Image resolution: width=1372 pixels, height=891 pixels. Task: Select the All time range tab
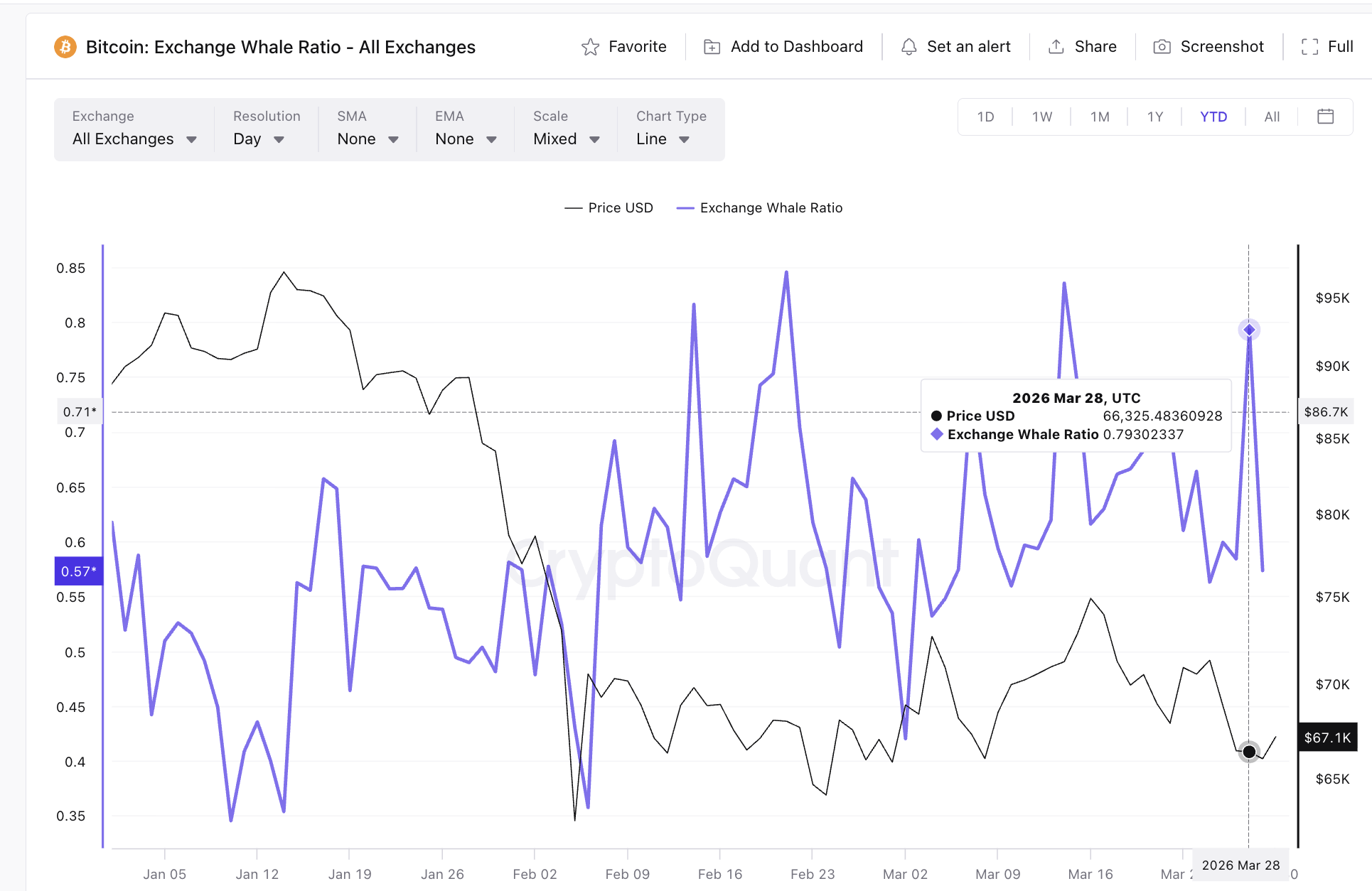(1272, 116)
